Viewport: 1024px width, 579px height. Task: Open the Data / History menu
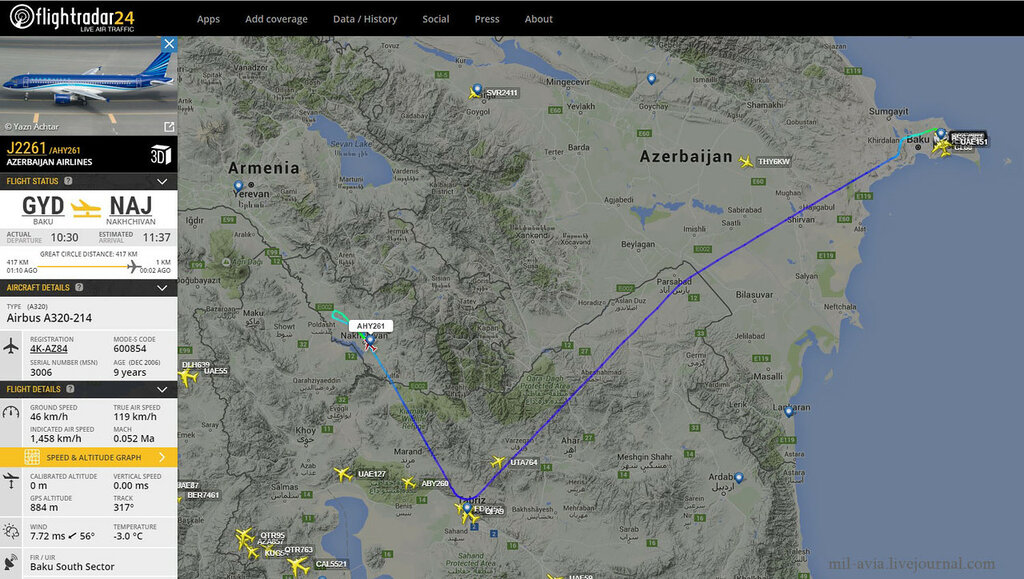(x=365, y=19)
